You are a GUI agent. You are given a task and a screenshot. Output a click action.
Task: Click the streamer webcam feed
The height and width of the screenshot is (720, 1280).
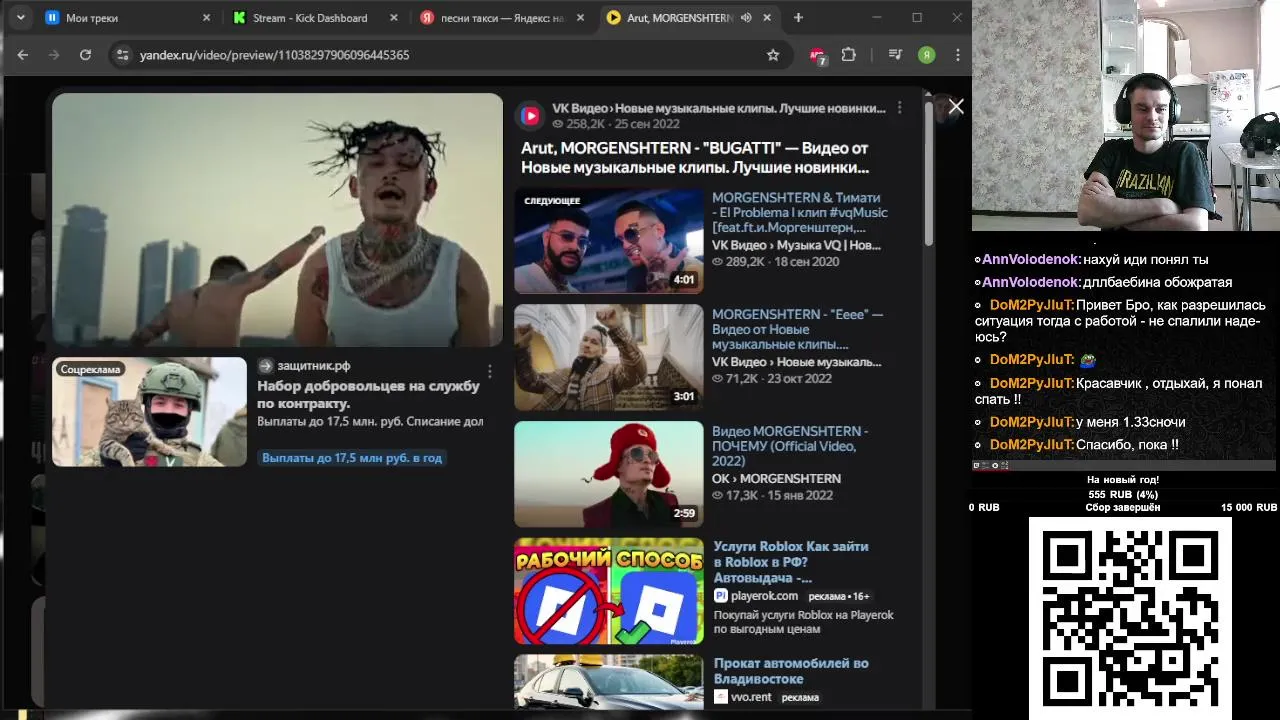(1126, 115)
